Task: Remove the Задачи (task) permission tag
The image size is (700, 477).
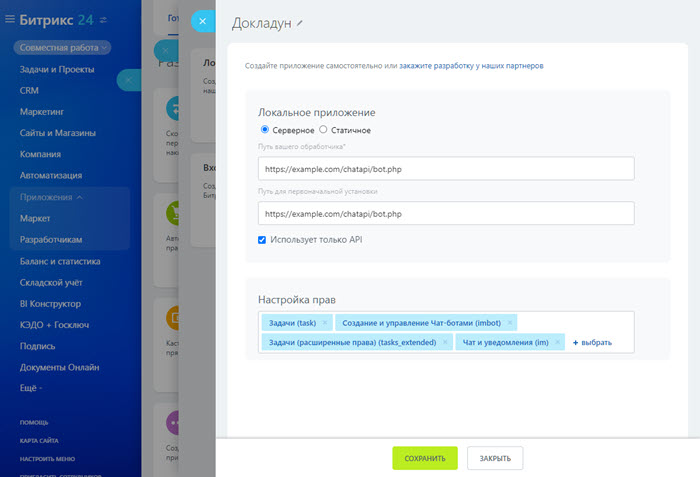Action: coord(325,323)
